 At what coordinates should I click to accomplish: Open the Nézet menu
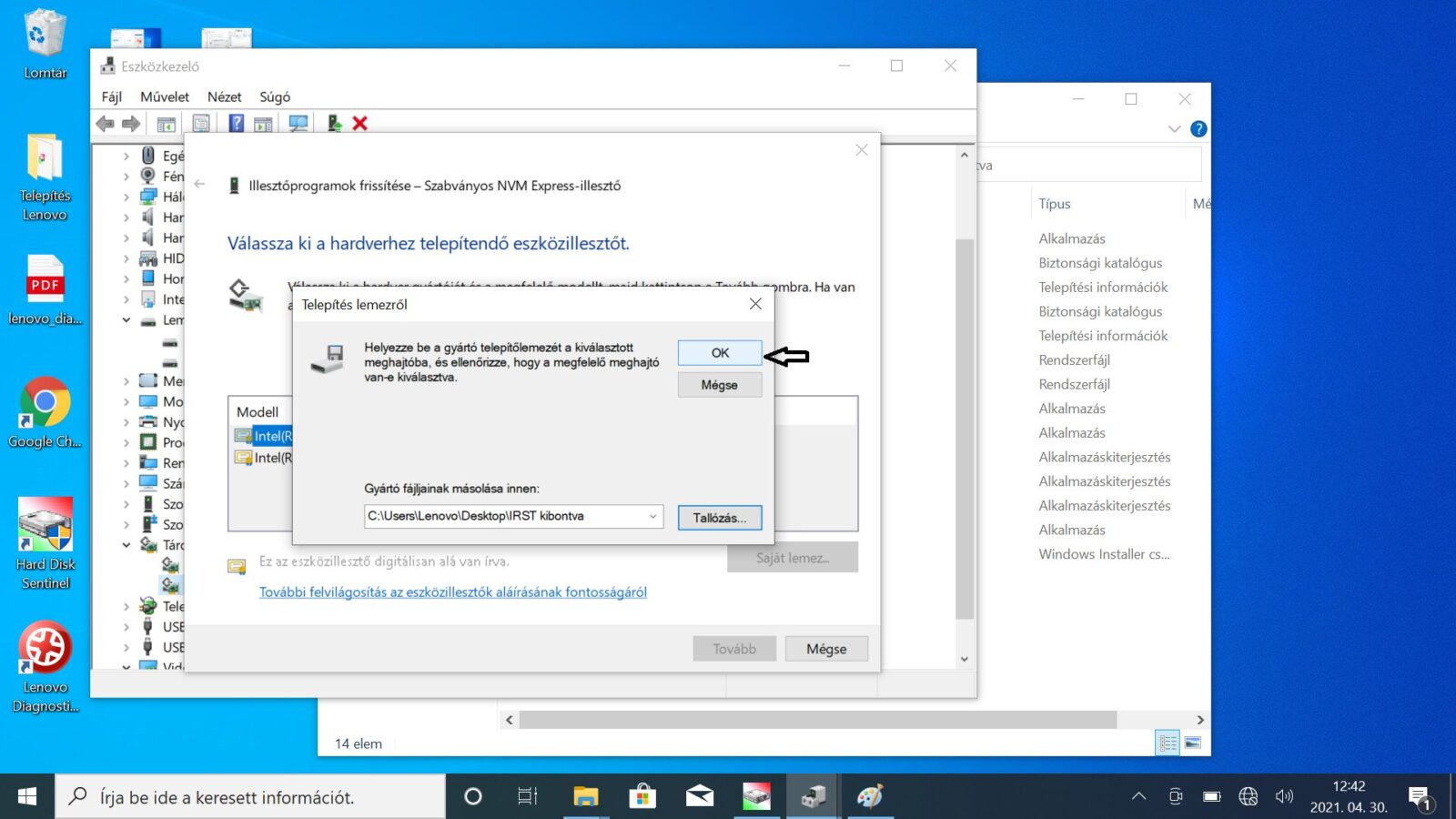(x=224, y=96)
